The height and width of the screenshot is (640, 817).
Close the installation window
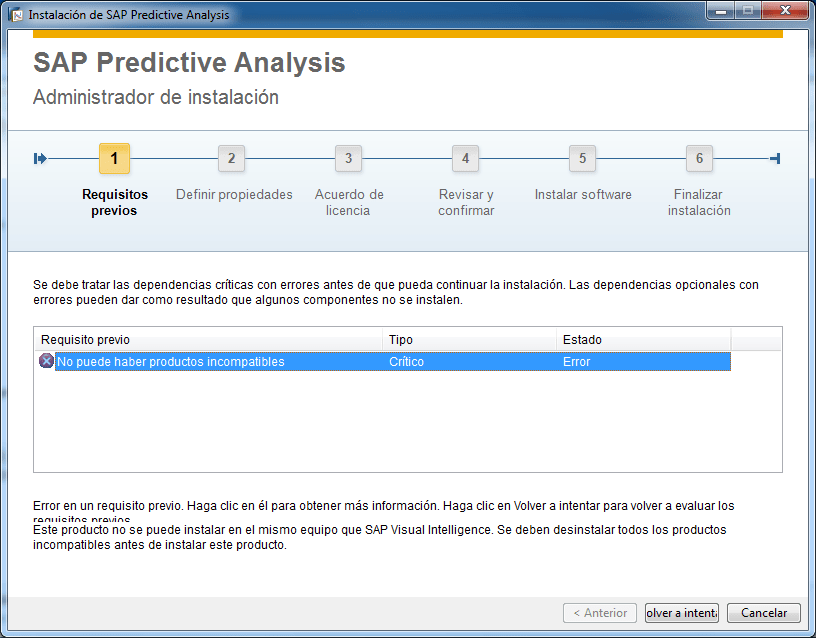coord(786,12)
